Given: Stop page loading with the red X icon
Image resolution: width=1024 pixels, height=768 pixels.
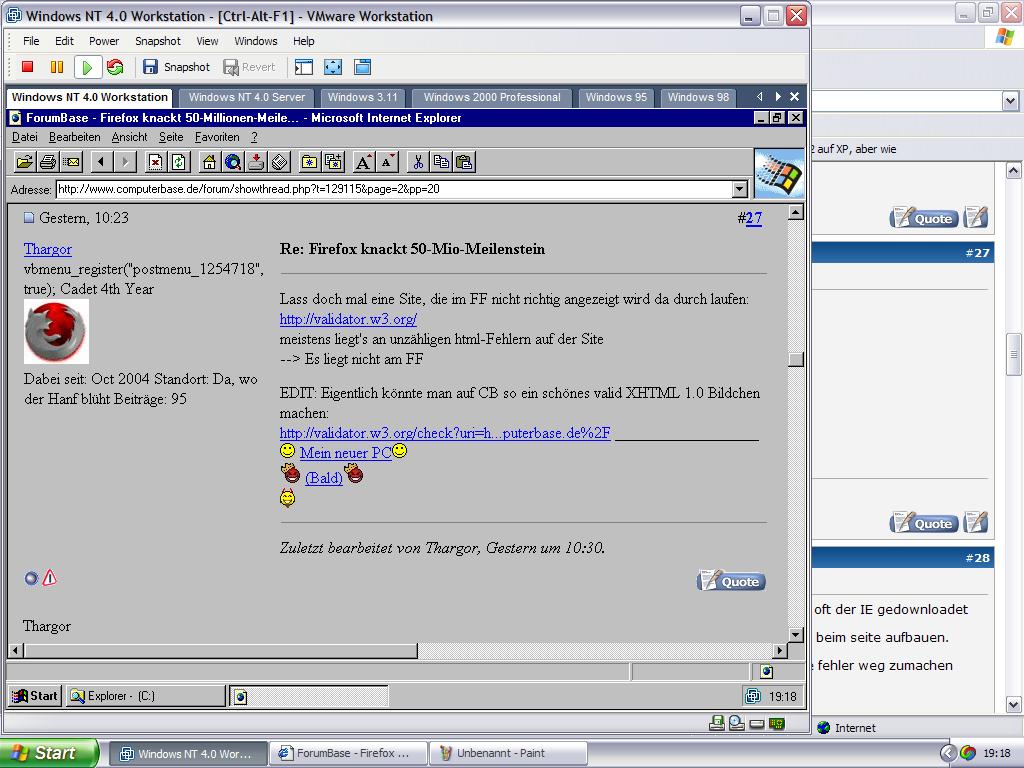Looking at the screenshot, I should coord(155,162).
